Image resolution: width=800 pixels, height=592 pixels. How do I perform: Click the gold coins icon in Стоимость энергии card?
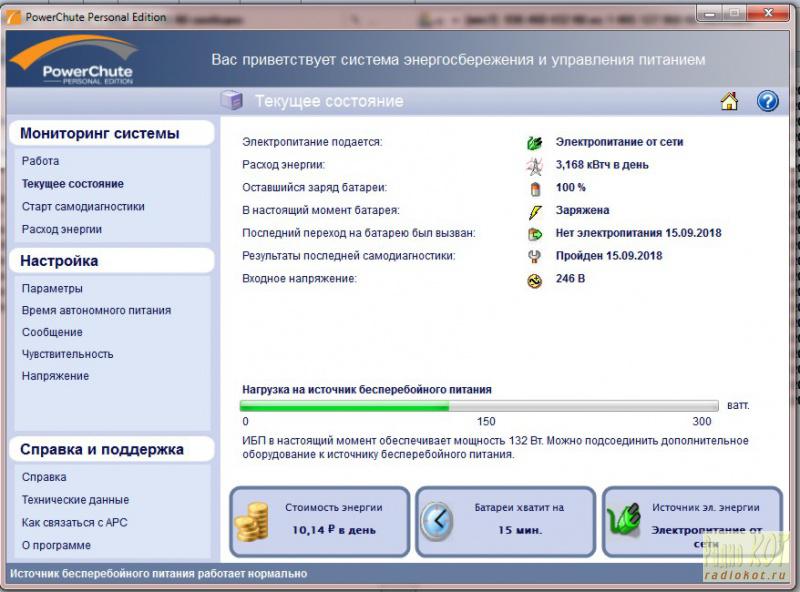(x=252, y=522)
